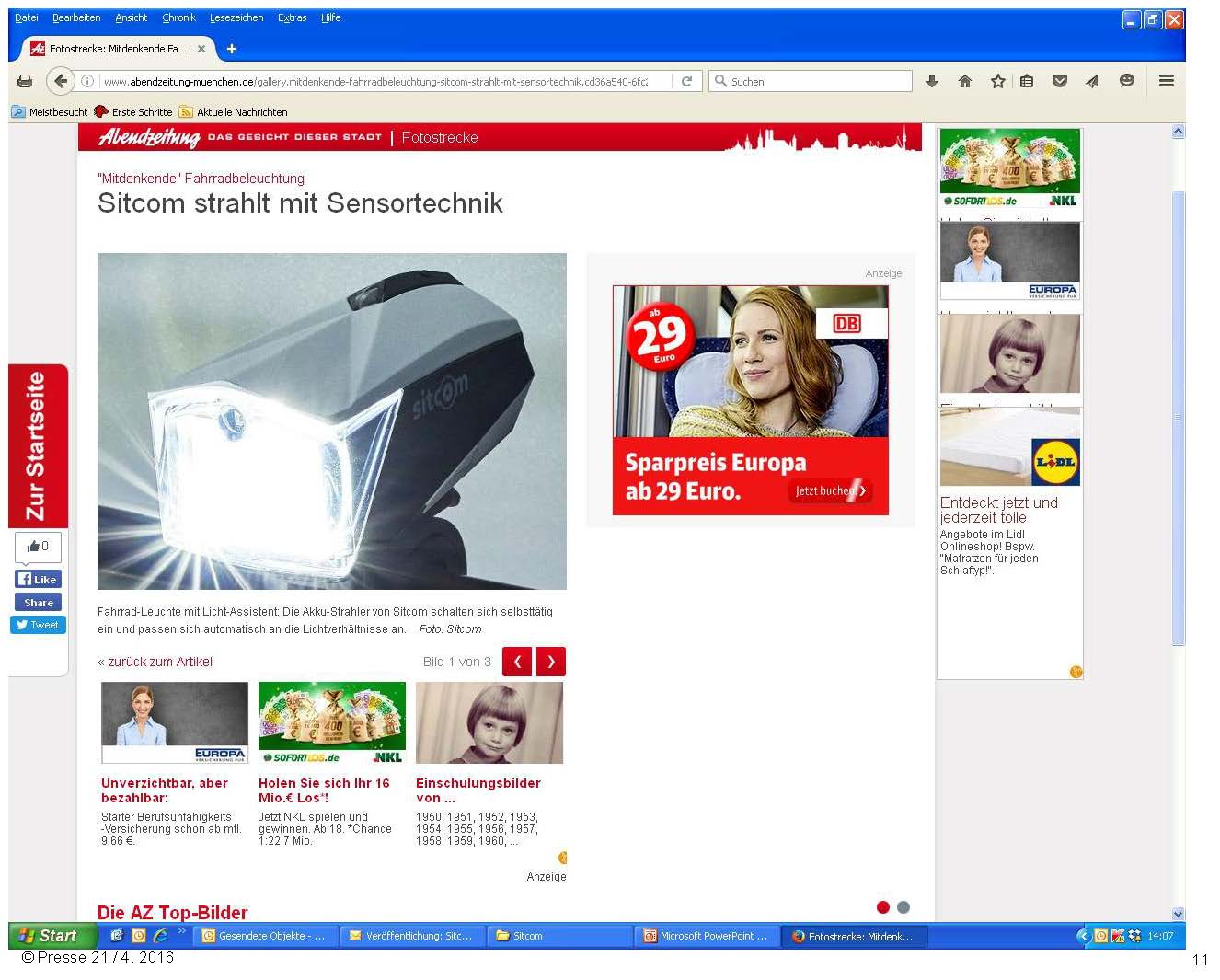The image size is (1220, 980).
Task: Click the address bar URL field
Action: 375,81
